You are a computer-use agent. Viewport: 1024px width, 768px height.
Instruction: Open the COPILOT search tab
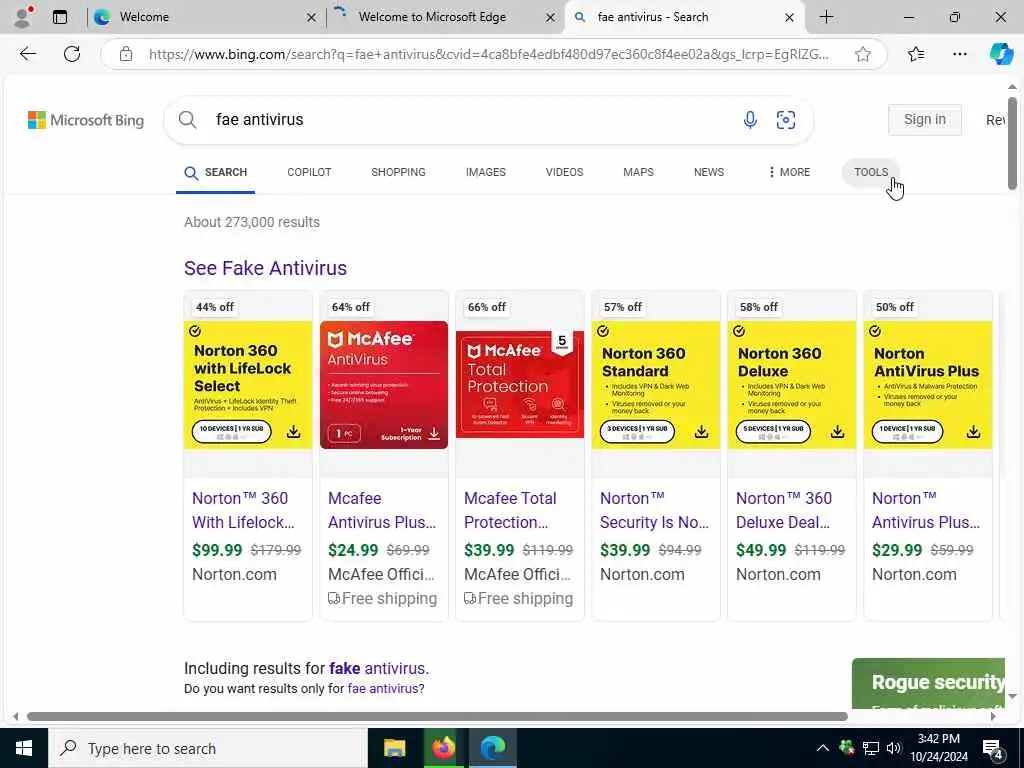(x=309, y=172)
